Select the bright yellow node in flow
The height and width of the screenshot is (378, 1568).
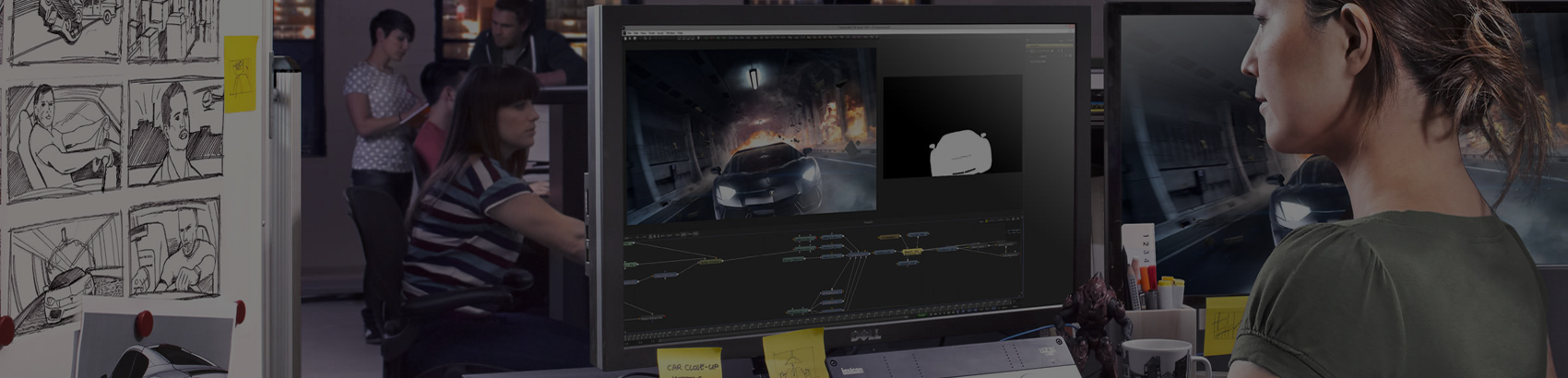912,252
